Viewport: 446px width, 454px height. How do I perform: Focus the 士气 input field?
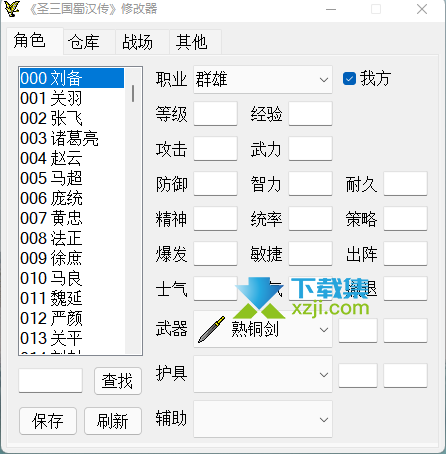click(x=215, y=289)
